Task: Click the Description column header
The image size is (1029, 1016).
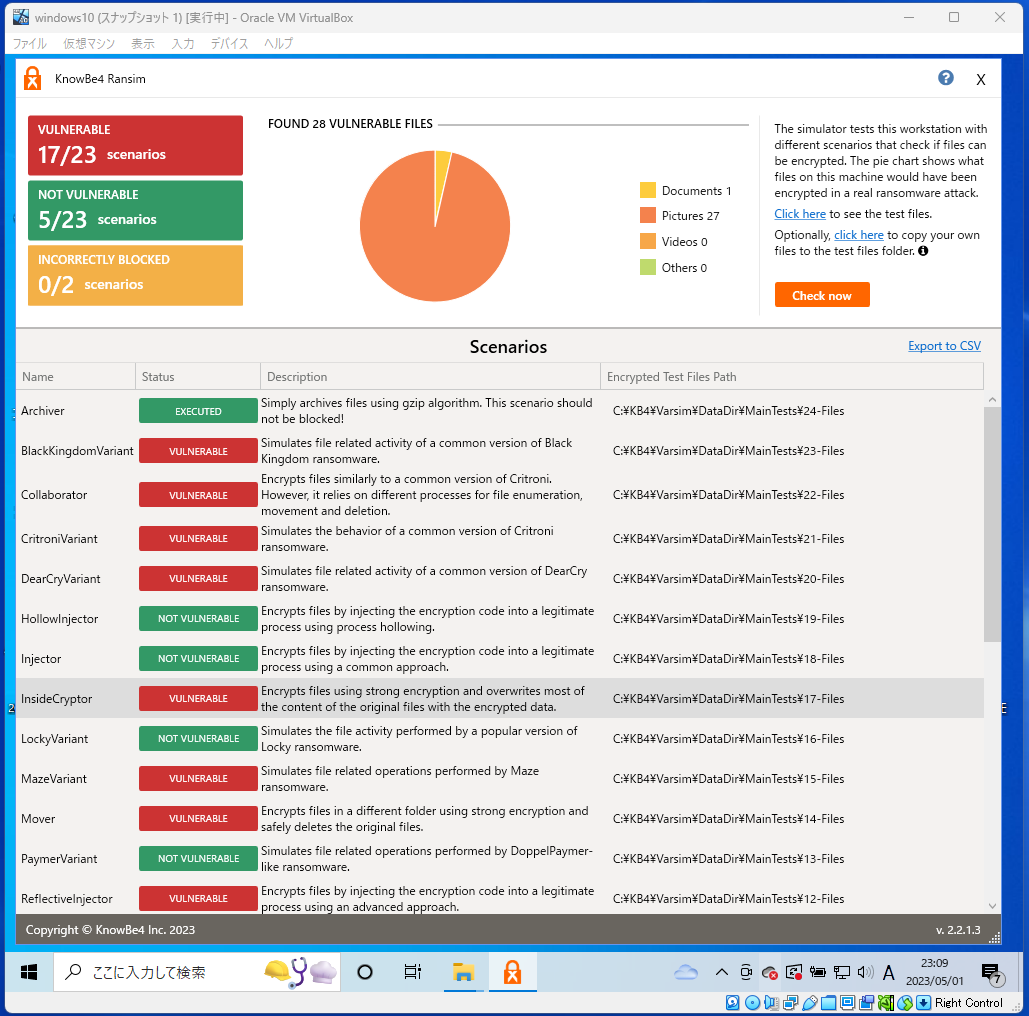Action: 430,377
